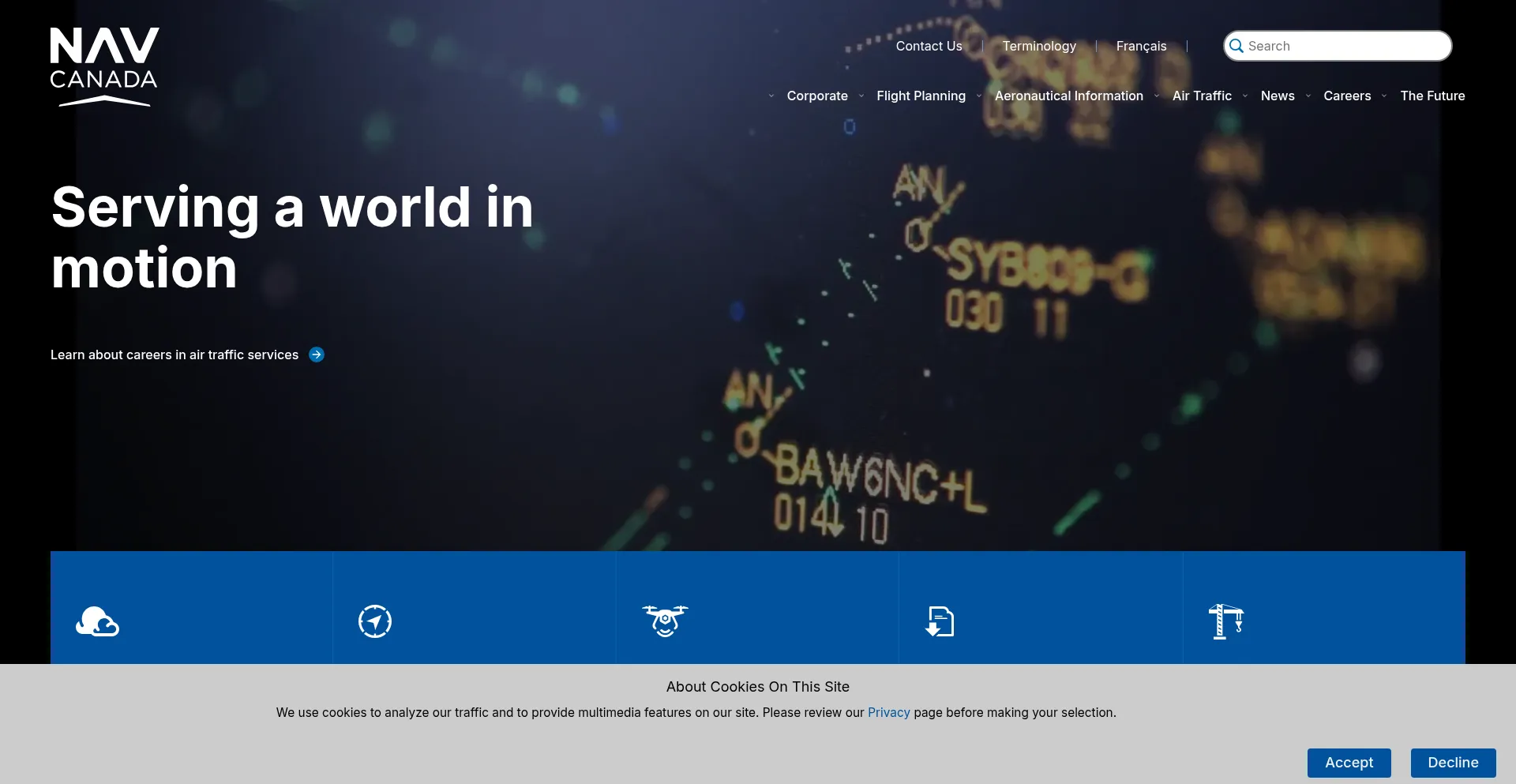Image resolution: width=1516 pixels, height=784 pixels.
Task: Open The Future page
Action: tap(1432, 96)
